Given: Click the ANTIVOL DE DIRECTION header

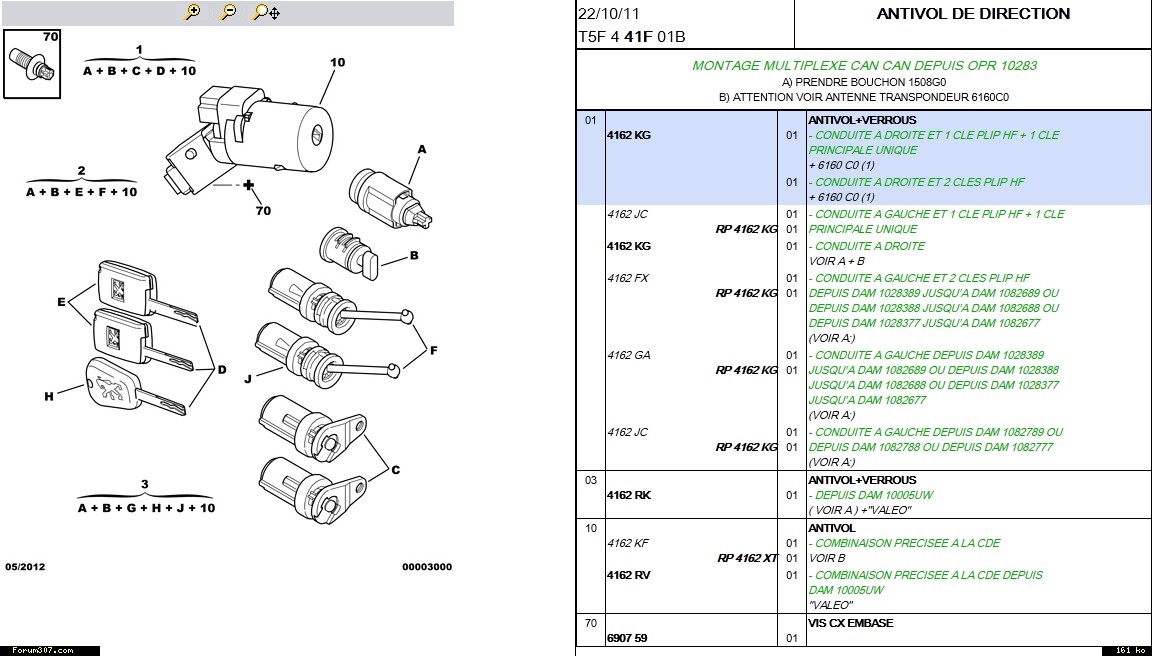Looking at the screenshot, I should [972, 14].
